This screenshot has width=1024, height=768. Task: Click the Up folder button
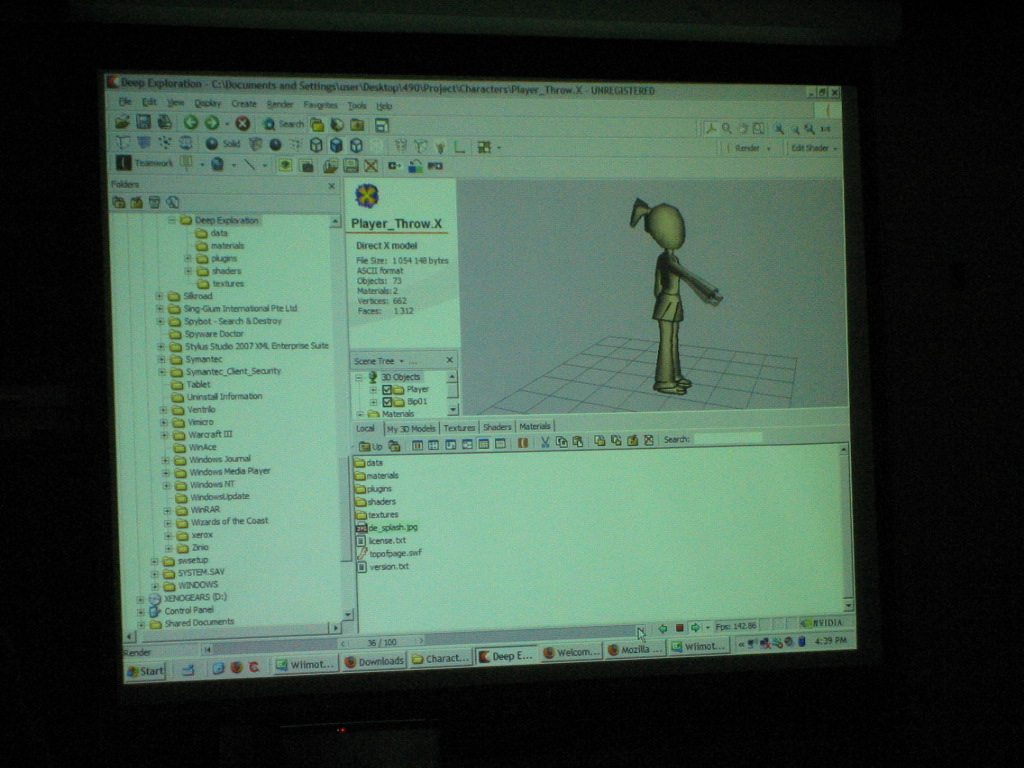[370, 446]
